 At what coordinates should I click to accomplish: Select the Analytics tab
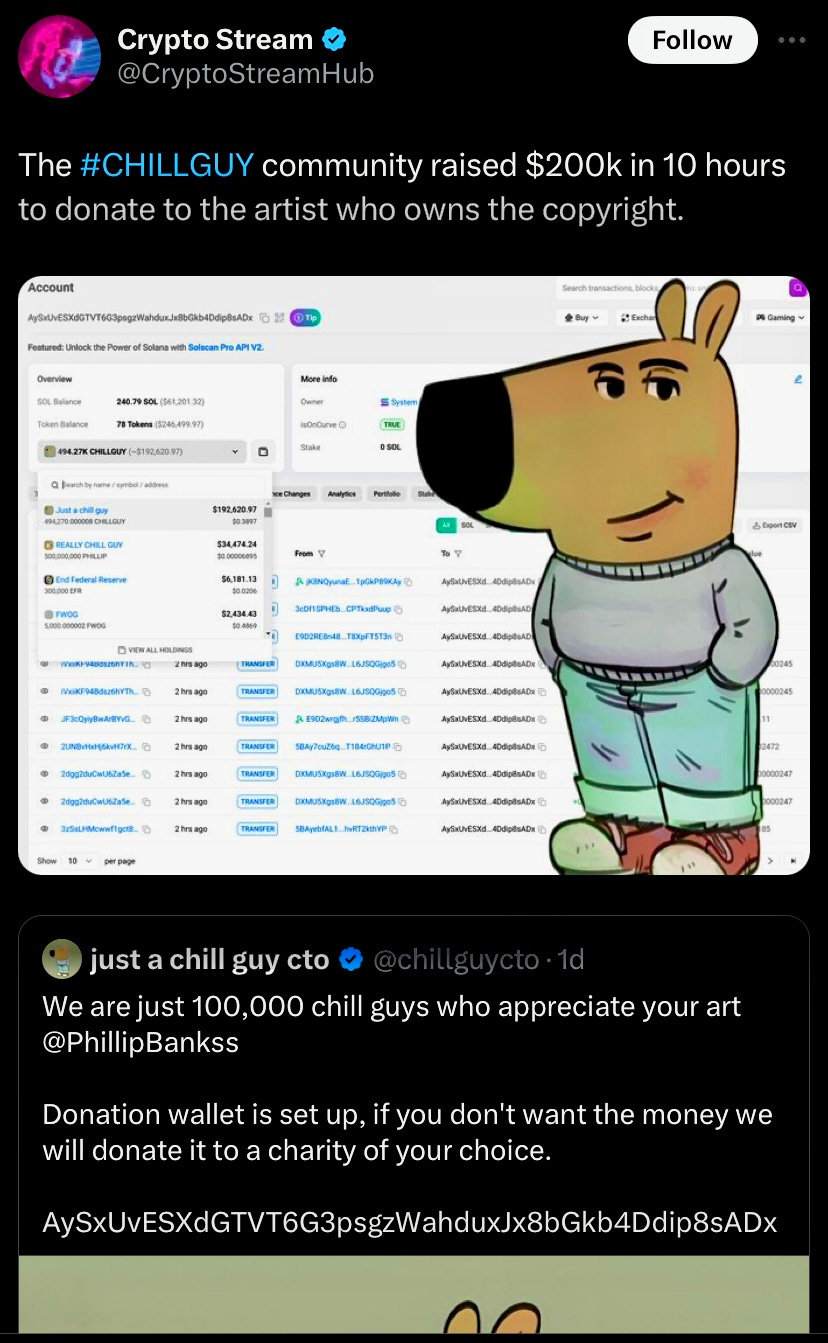pyautogui.click(x=341, y=493)
